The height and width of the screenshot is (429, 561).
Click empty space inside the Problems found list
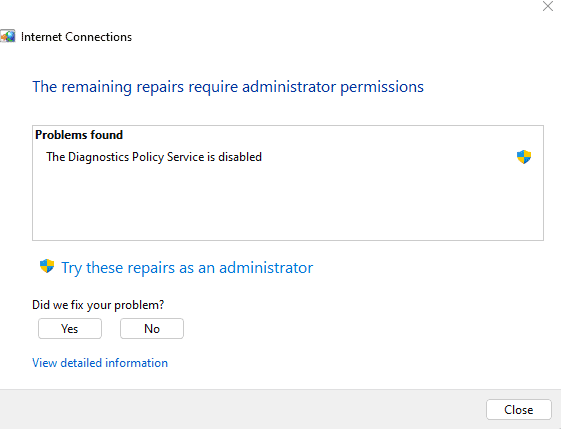[x=288, y=203]
